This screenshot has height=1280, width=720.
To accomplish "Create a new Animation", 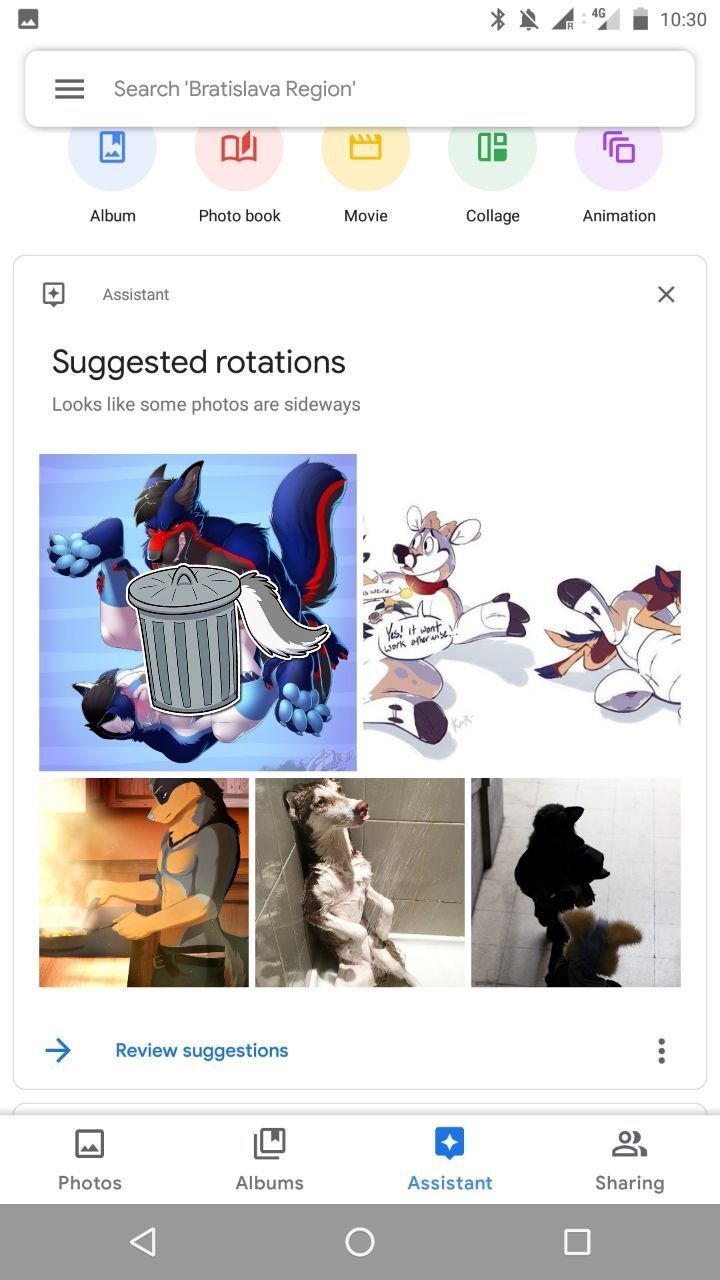I will pos(619,150).
